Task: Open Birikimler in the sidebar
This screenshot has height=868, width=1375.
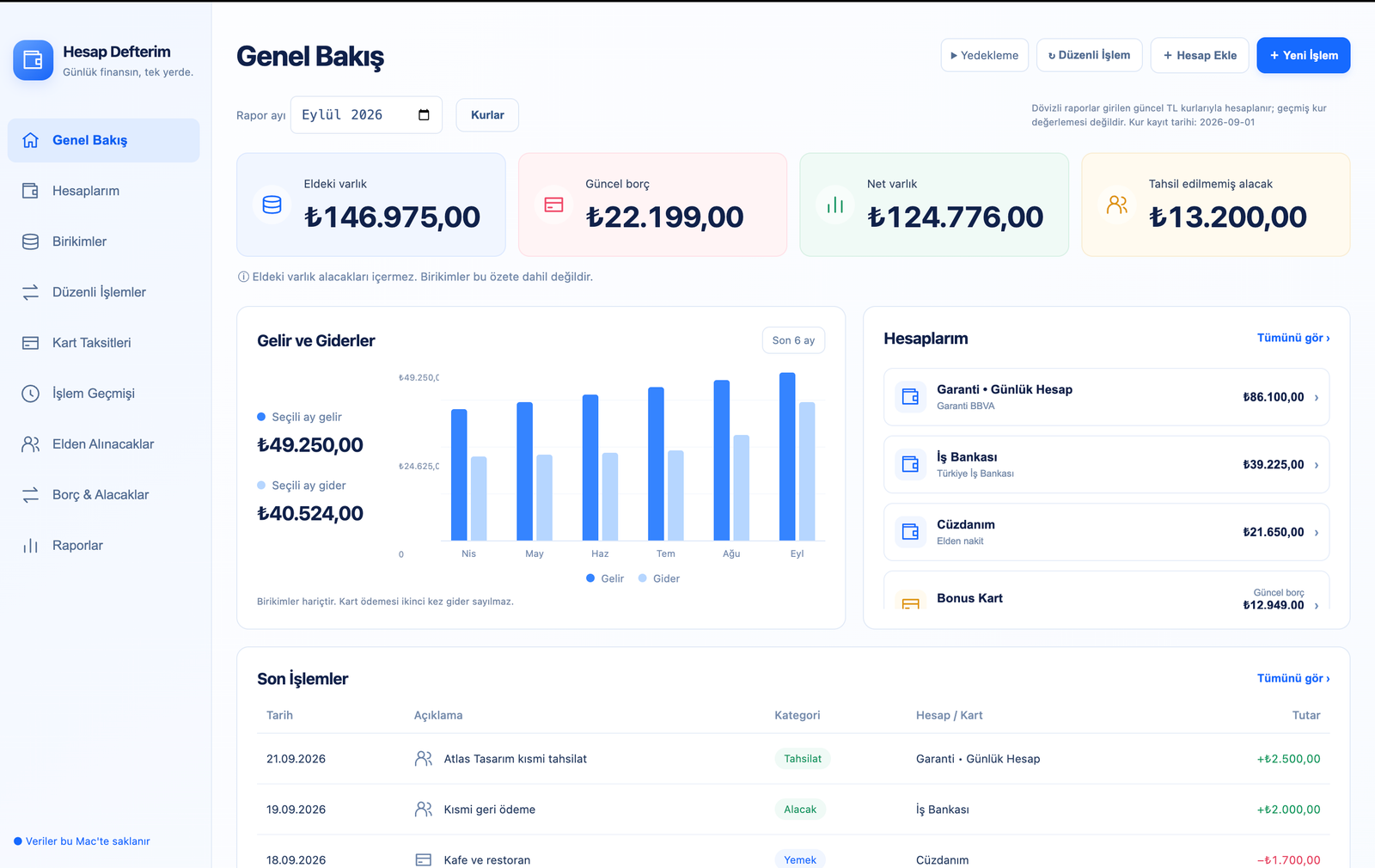Action: [x=104, y=241]
